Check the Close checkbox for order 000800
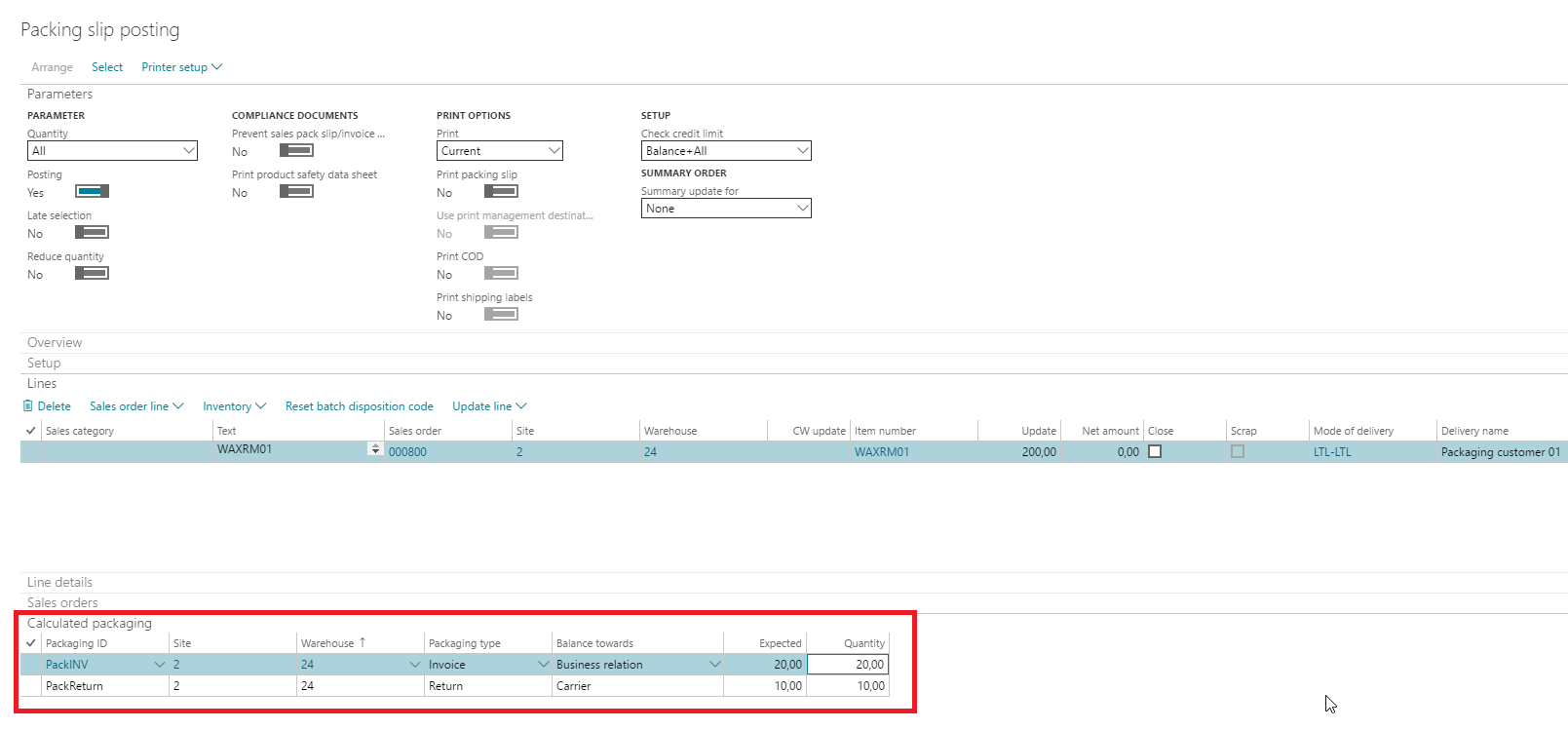 click(1155, 452)
